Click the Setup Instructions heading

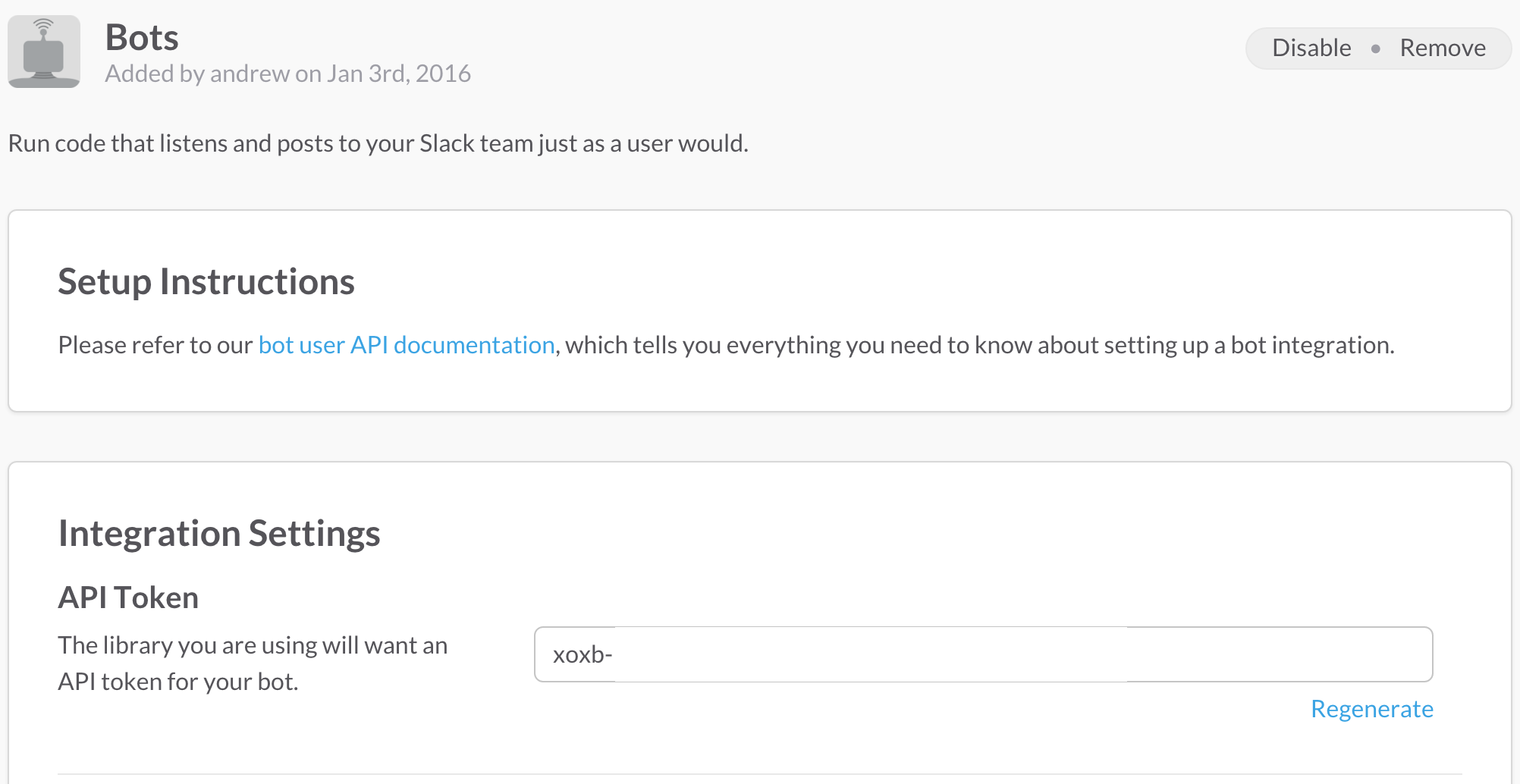tap(206, 282)
